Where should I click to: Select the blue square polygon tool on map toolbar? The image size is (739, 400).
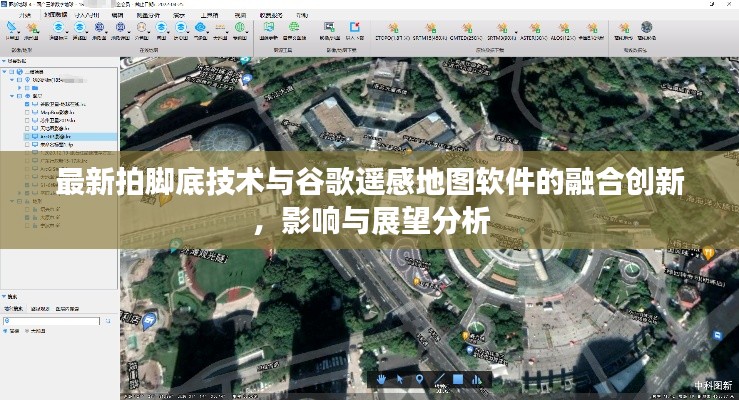coord(458,379)
